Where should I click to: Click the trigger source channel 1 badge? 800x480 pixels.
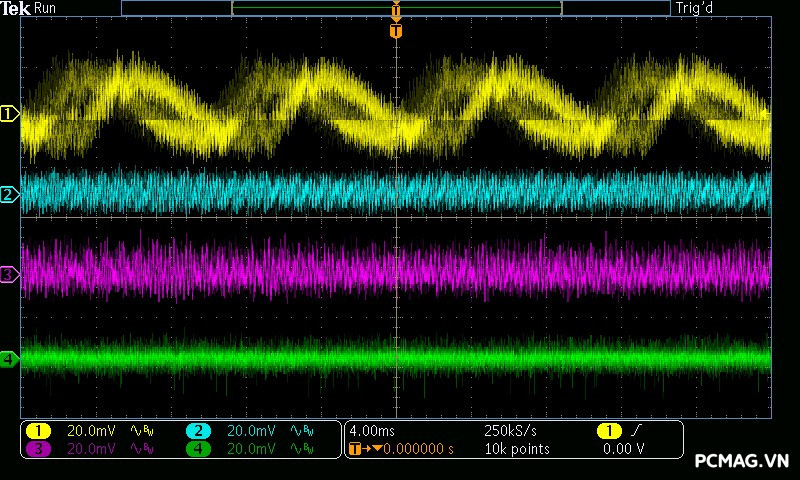(607, 430)
